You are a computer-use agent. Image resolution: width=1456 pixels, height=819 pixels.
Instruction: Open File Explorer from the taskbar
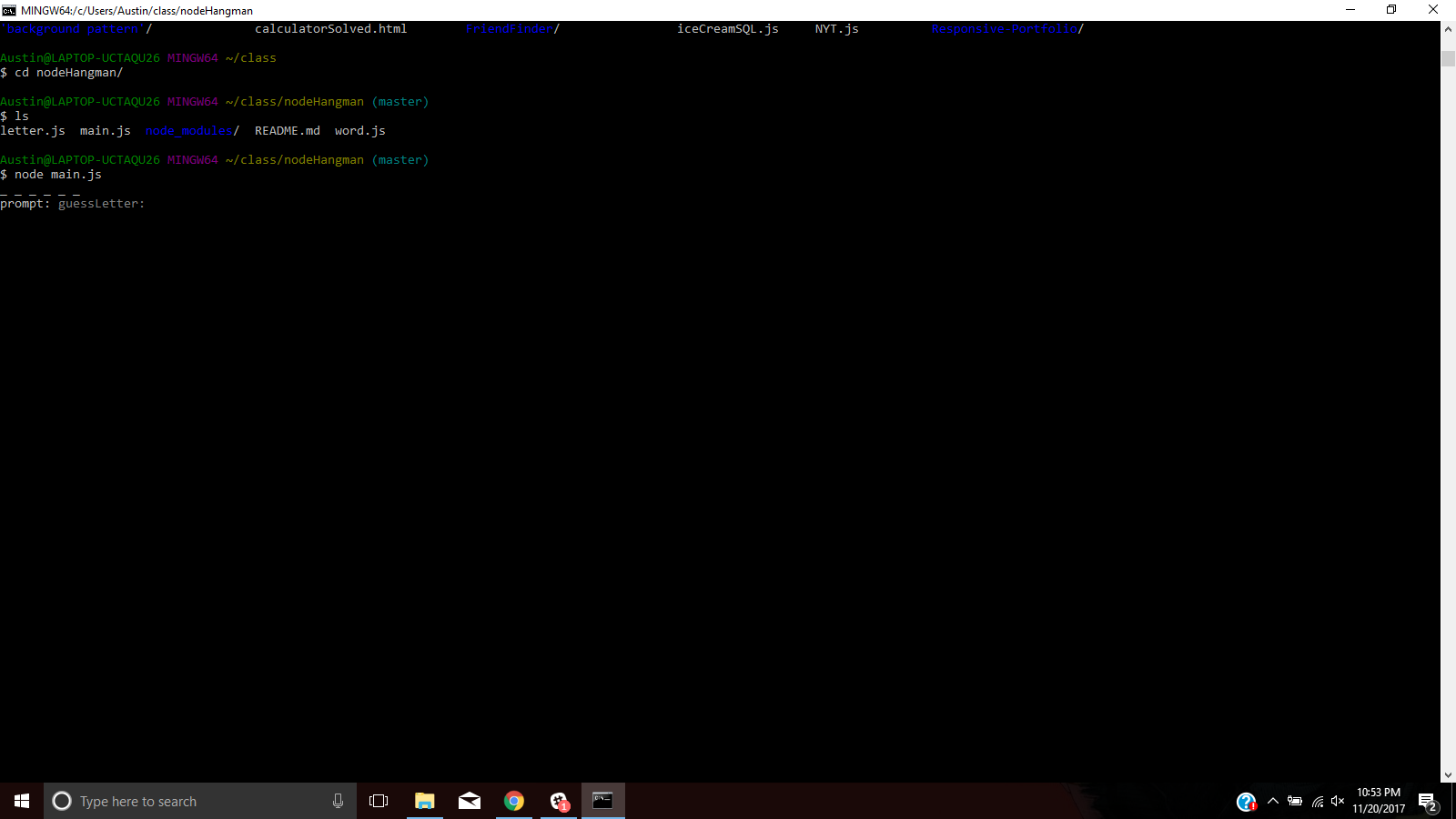[x=425, y=801]
